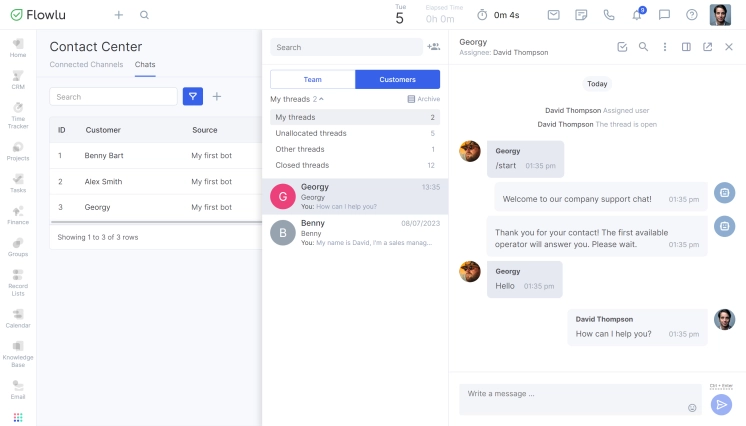
Task: Open Groups from the sidebar
Action: pyautogui.click(x=18, y=247)
